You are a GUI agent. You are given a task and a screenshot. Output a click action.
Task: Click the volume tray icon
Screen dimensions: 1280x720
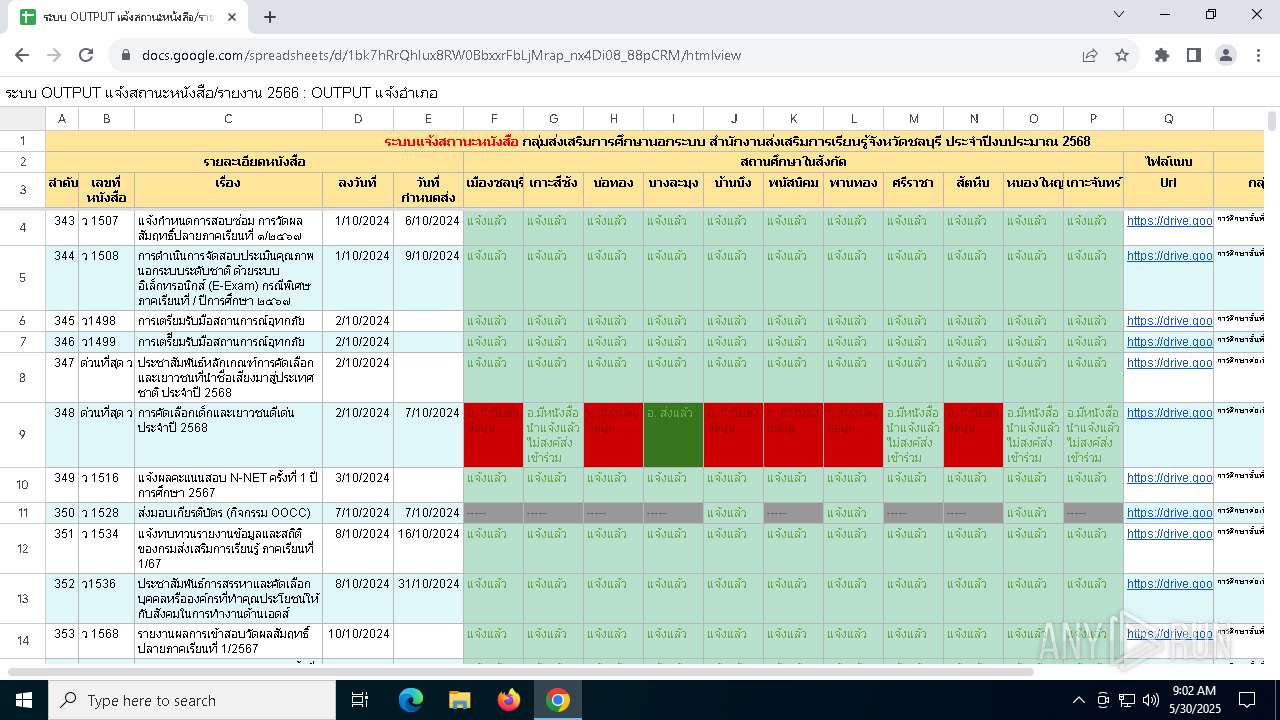pyautogui.click(x=1151, y=700)
